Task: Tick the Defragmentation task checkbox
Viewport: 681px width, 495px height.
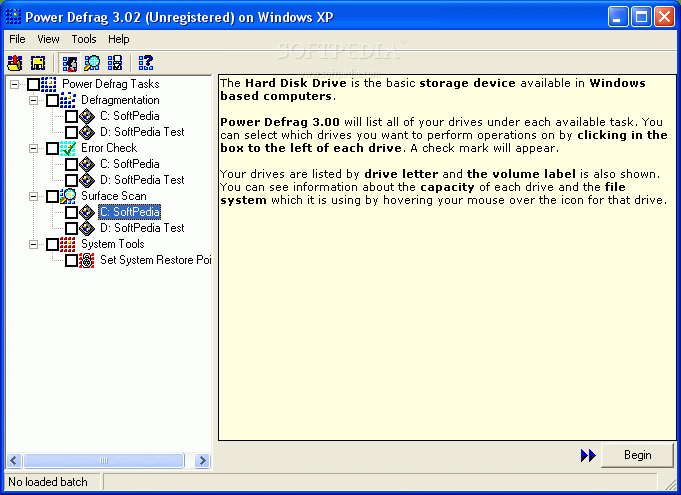Action: coord(53,100)
